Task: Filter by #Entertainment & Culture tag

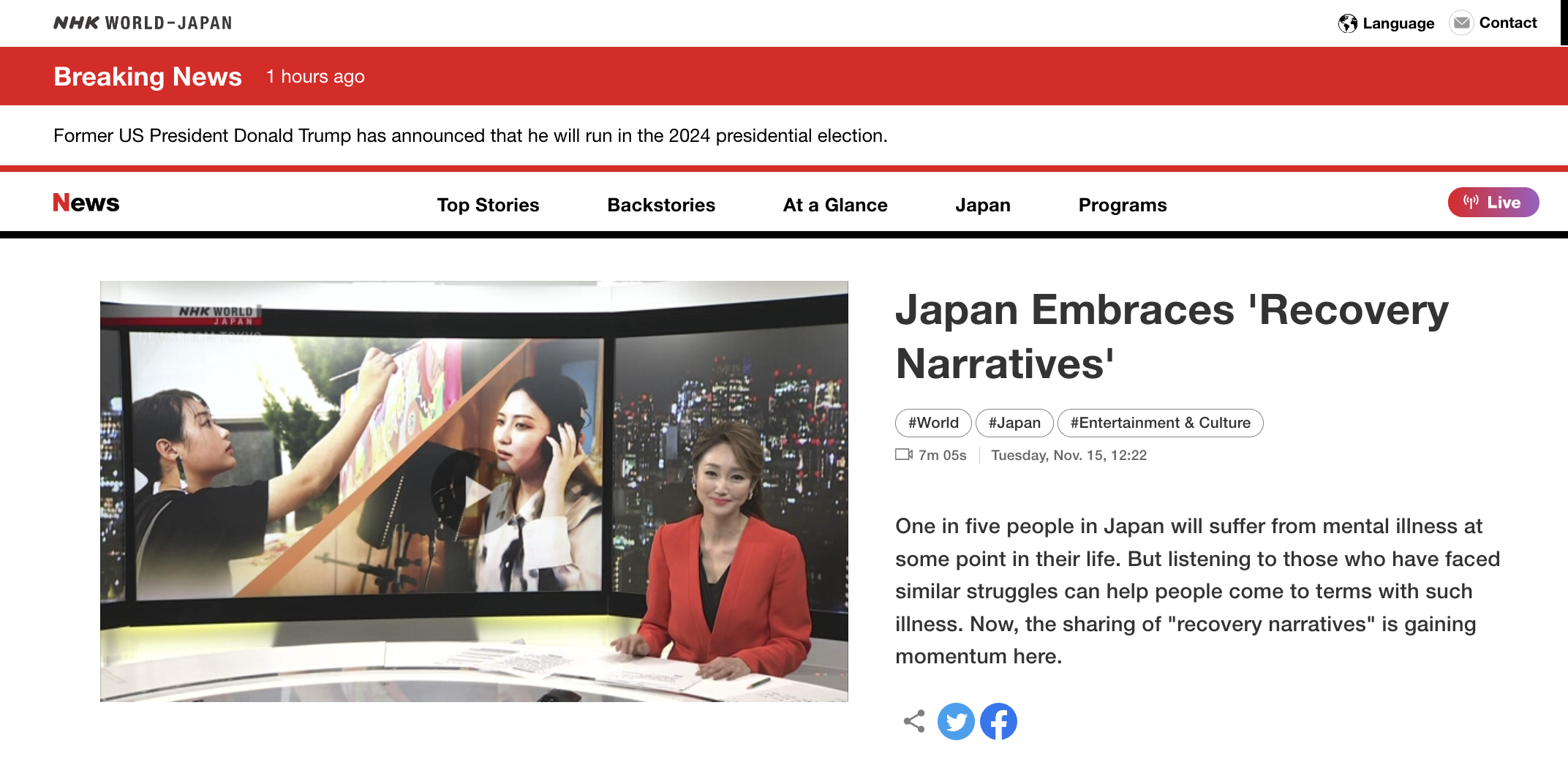Action: pos(1160,423)
